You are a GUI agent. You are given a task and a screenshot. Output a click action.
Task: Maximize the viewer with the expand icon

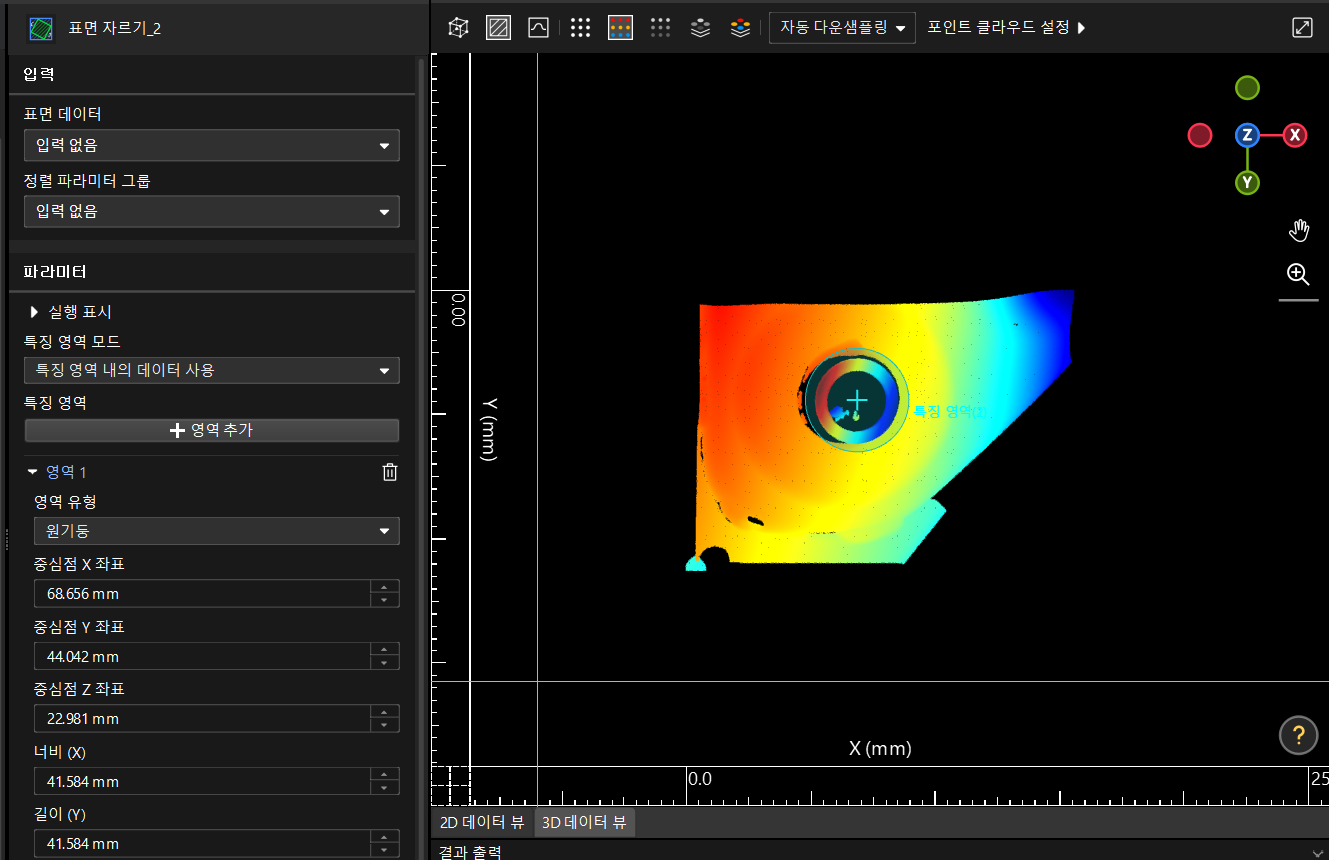[x=1302, y=28]
